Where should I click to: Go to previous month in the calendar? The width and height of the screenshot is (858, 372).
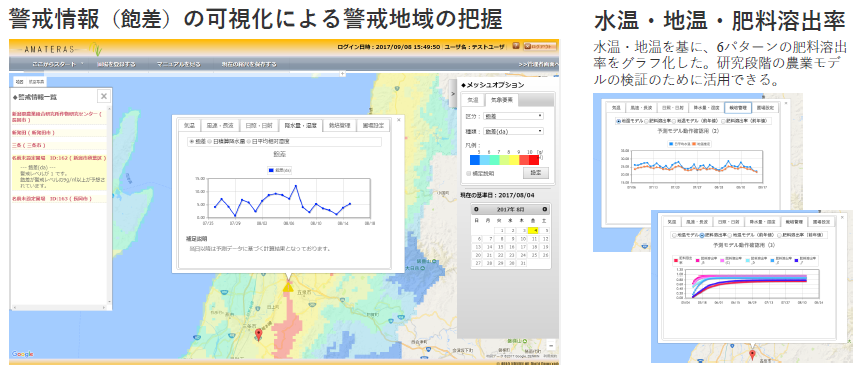pos(476,210)
